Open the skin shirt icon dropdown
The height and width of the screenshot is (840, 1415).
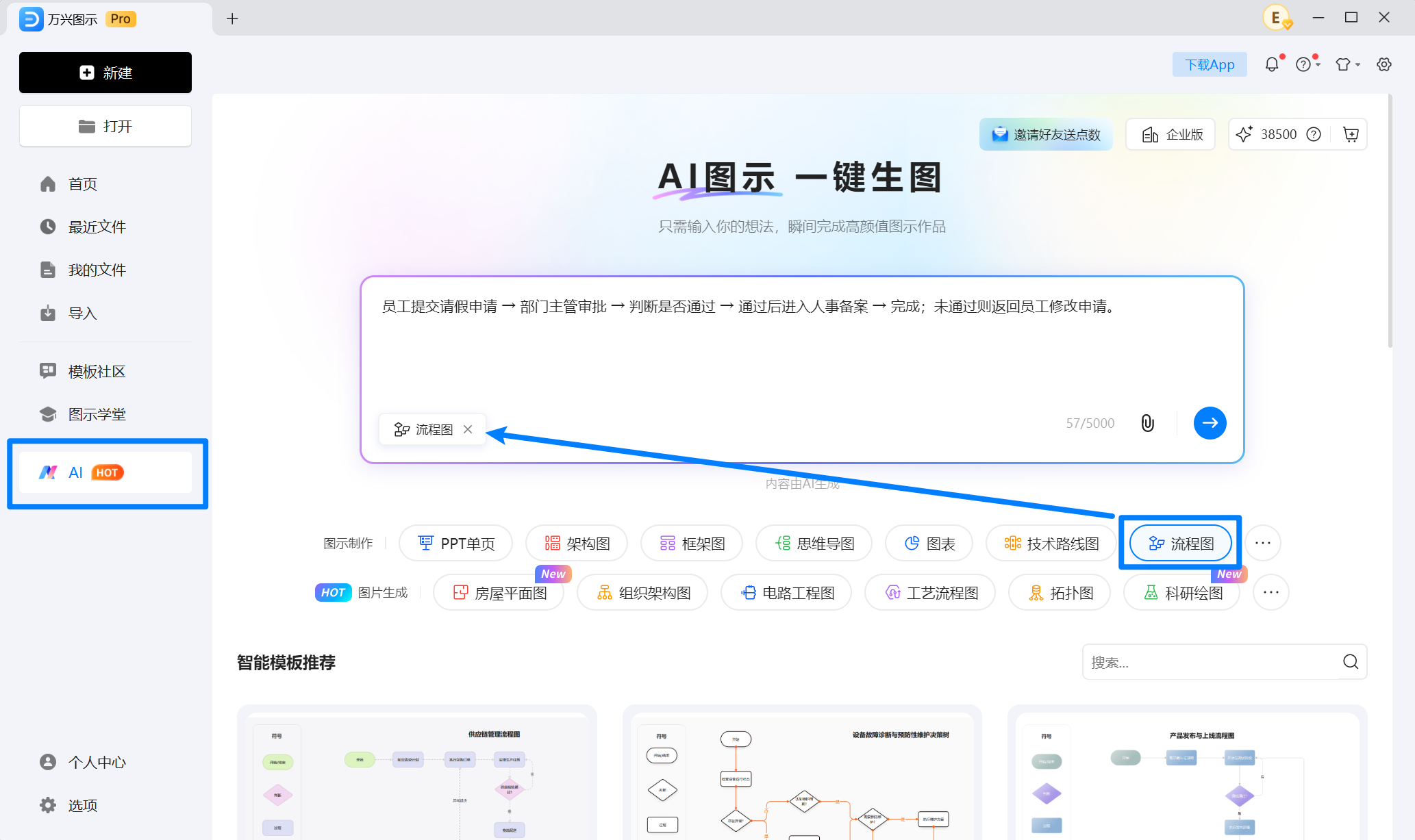point(1347,64)
